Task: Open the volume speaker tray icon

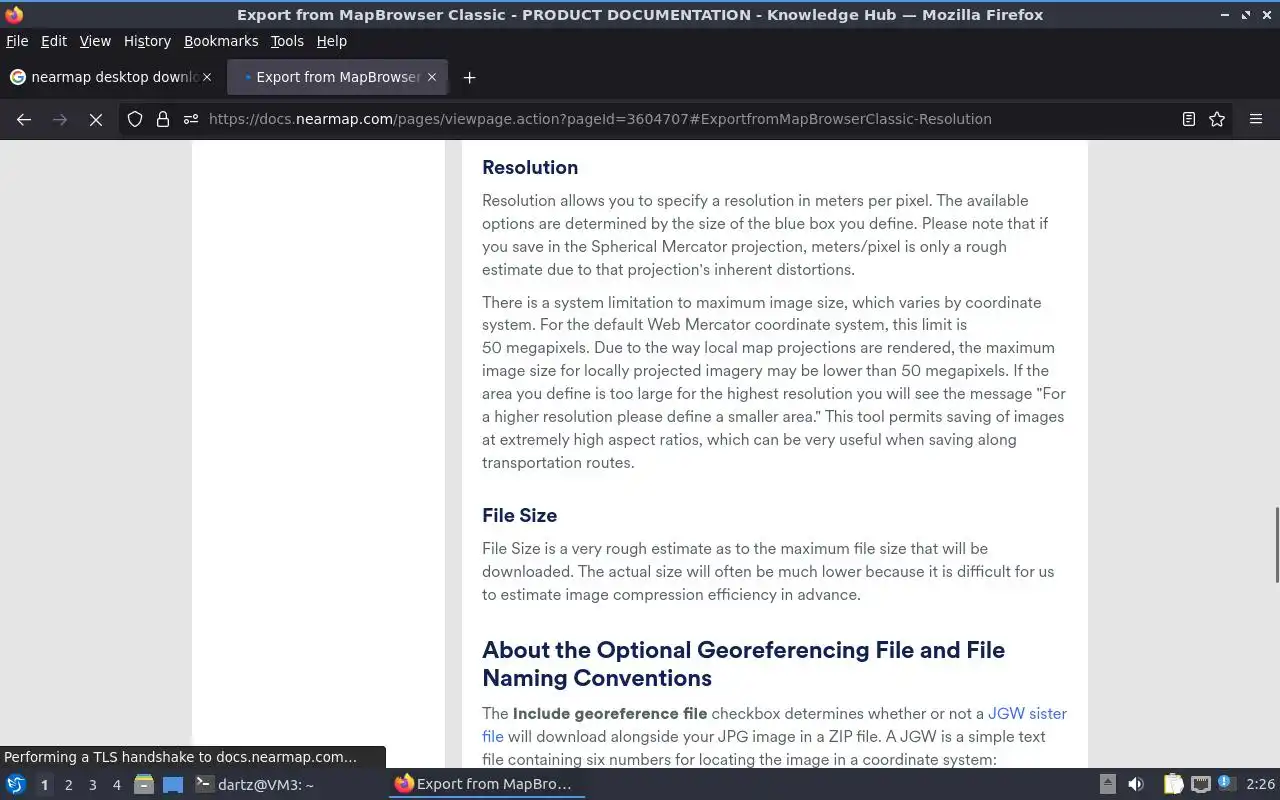Action: tap(1136, 784)
